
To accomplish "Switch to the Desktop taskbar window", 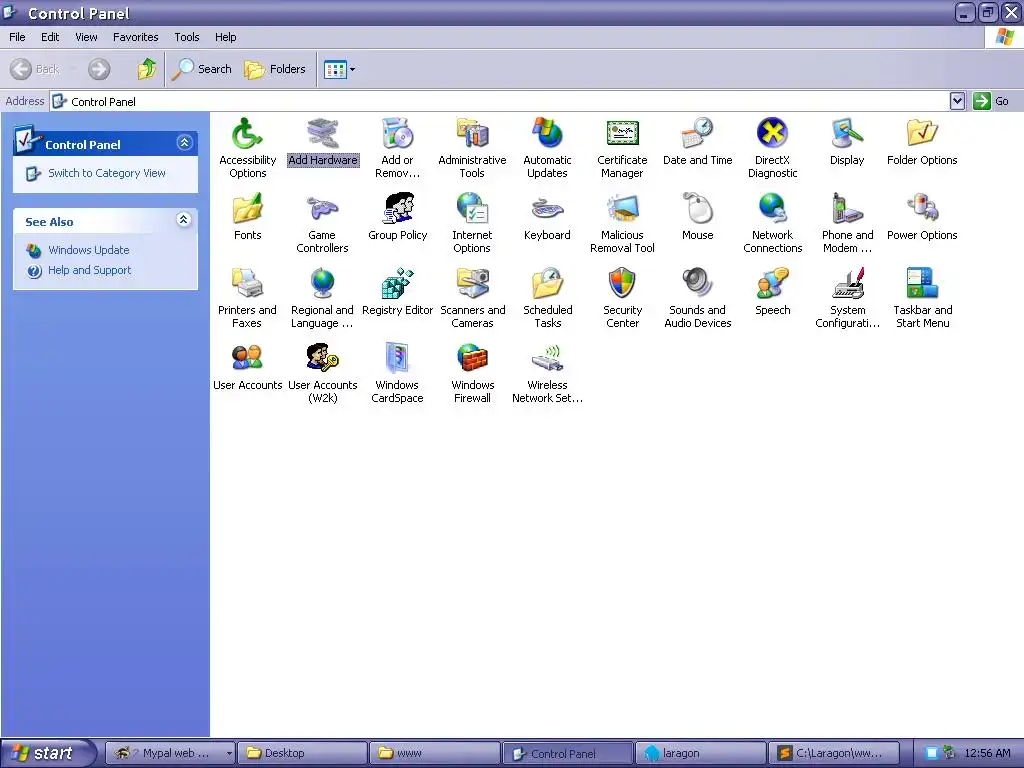I will (302, 753).
